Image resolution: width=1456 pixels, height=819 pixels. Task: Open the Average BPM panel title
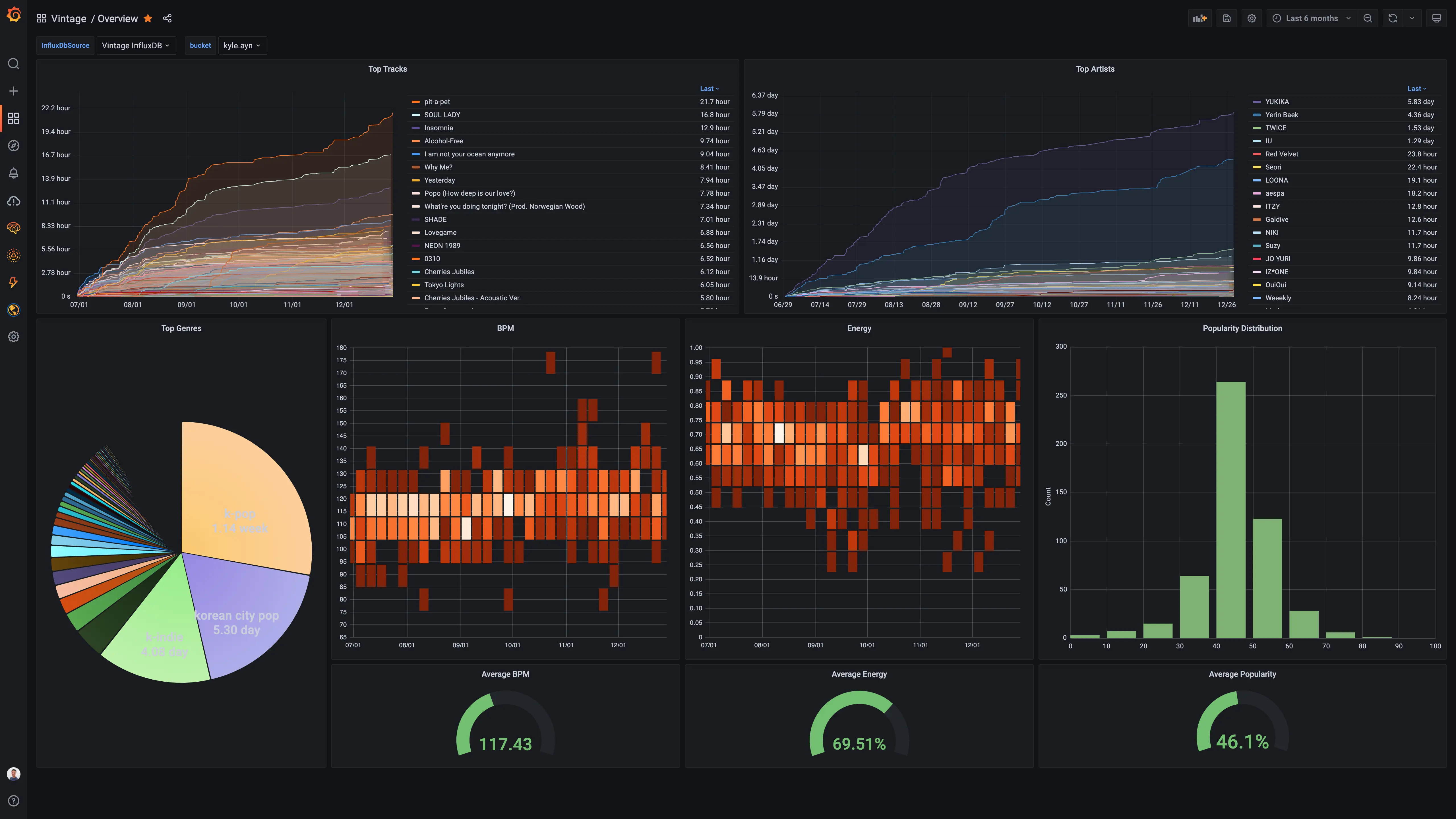(x=505, y=674)
